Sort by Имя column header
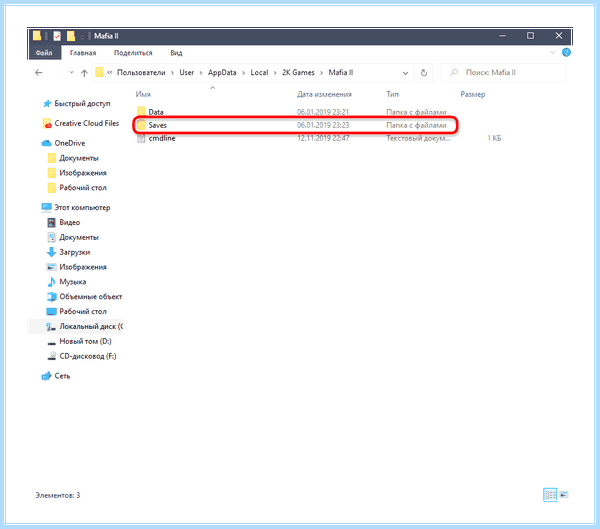This screenshot has height=529, width=600. click(x=143, y=94)
